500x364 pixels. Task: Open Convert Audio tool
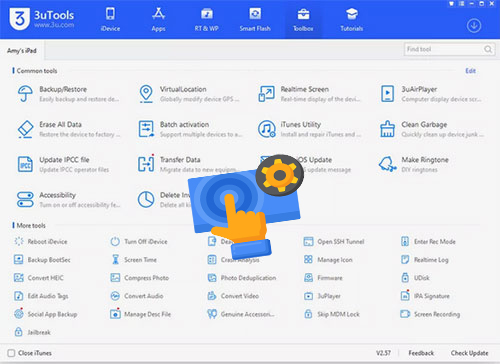137,296
